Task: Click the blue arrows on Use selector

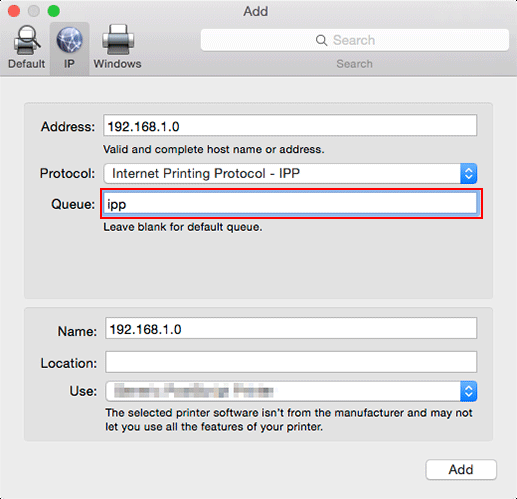Action: point(469,391)
